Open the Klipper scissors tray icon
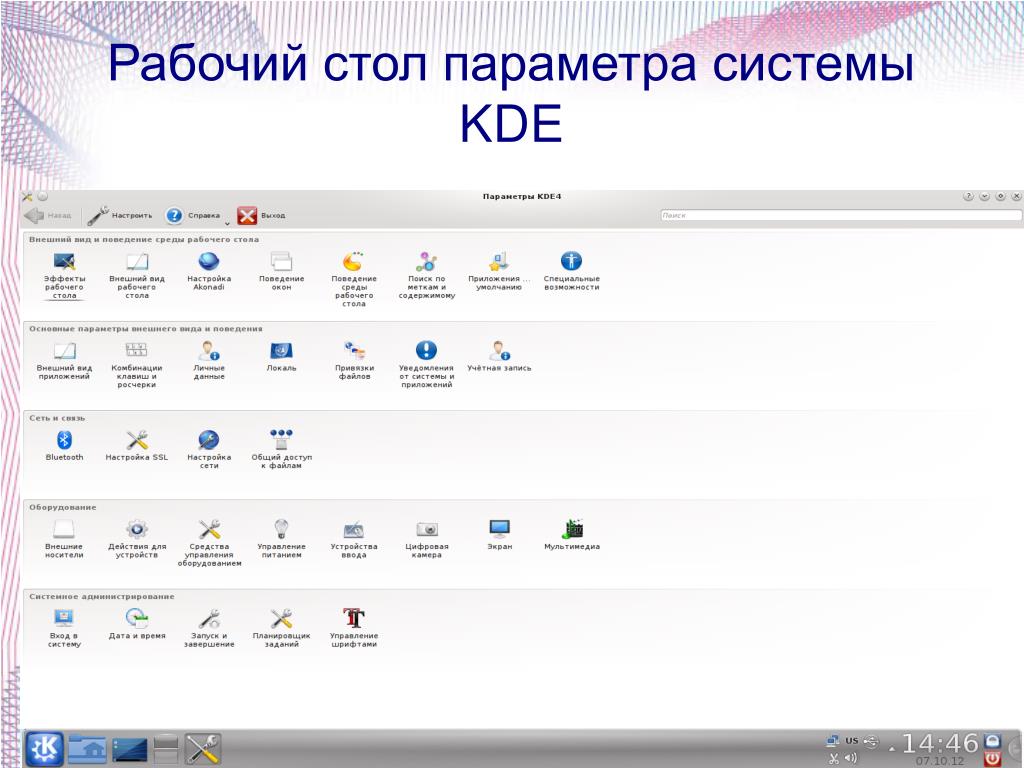 833,758
